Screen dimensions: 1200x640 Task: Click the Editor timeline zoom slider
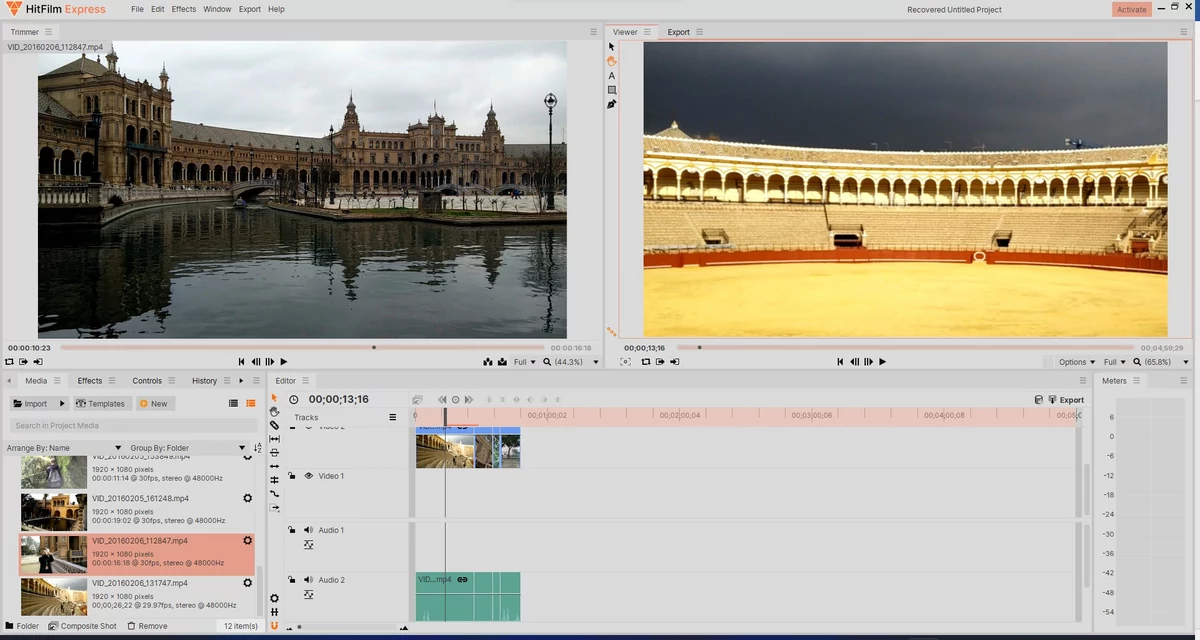pyautogui.click(x=345, y=628)
